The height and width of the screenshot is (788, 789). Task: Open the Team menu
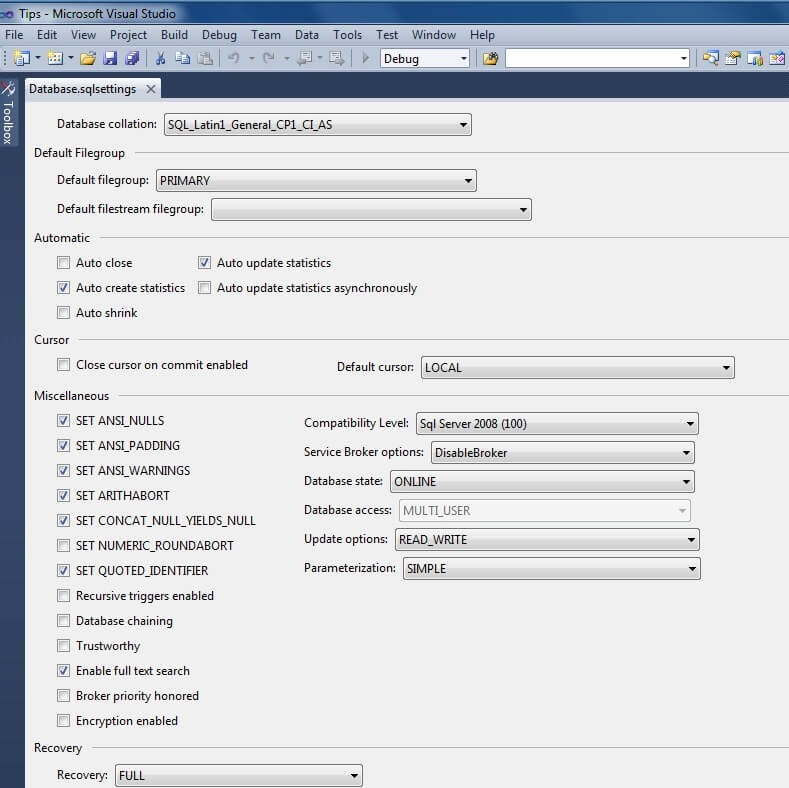[266, 35]
